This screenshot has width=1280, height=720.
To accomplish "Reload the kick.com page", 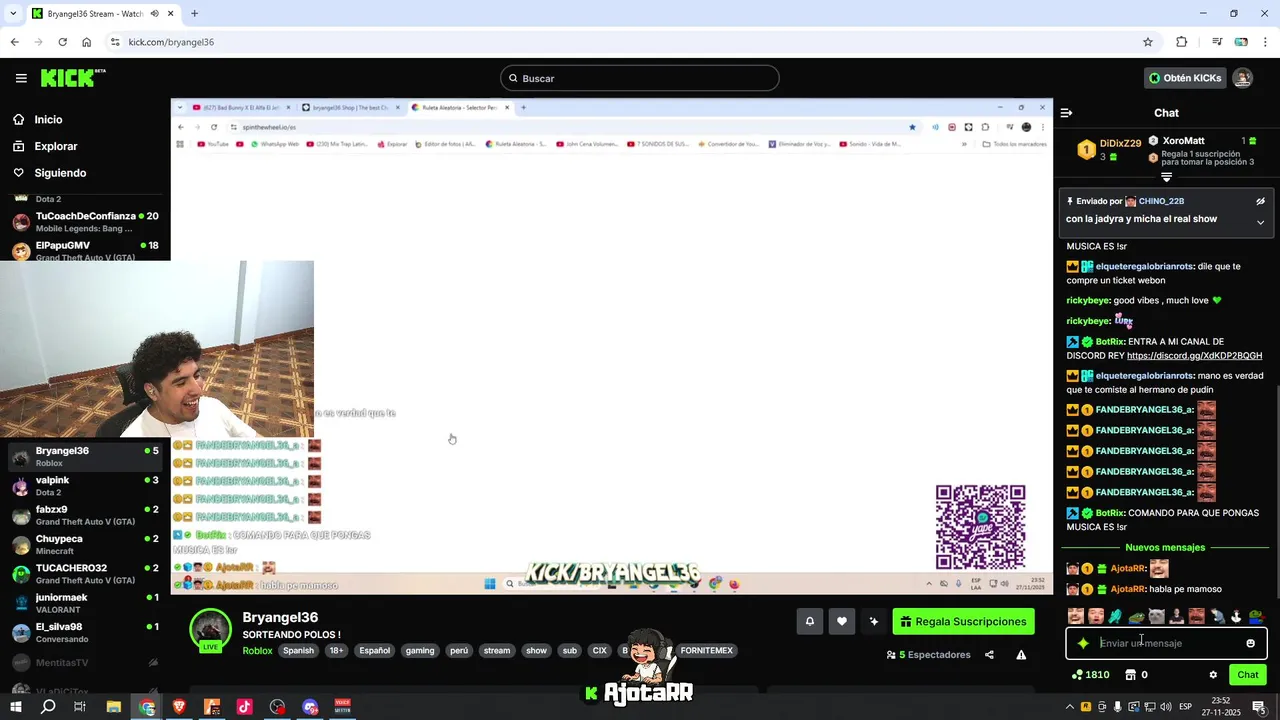I will (x=62, y=42).
